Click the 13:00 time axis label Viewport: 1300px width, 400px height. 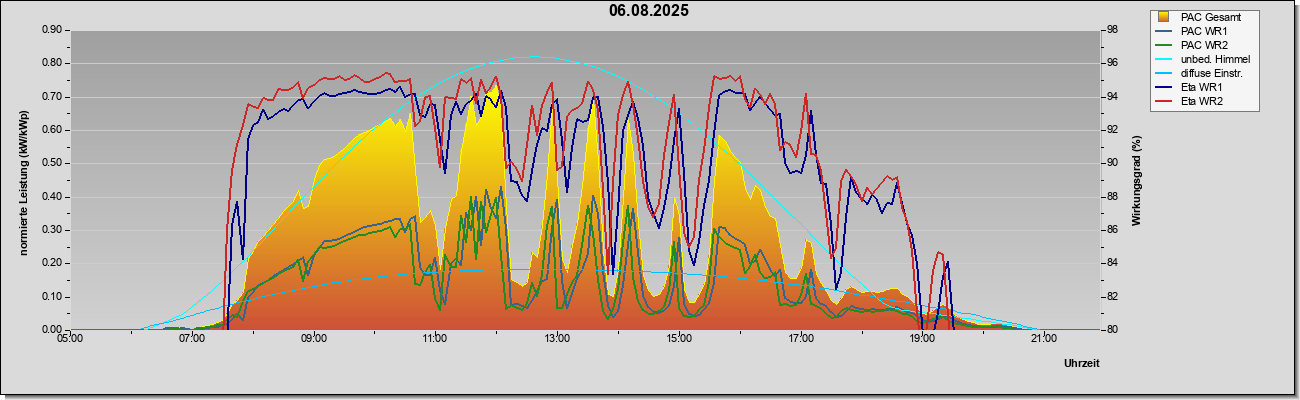(557, 338)
